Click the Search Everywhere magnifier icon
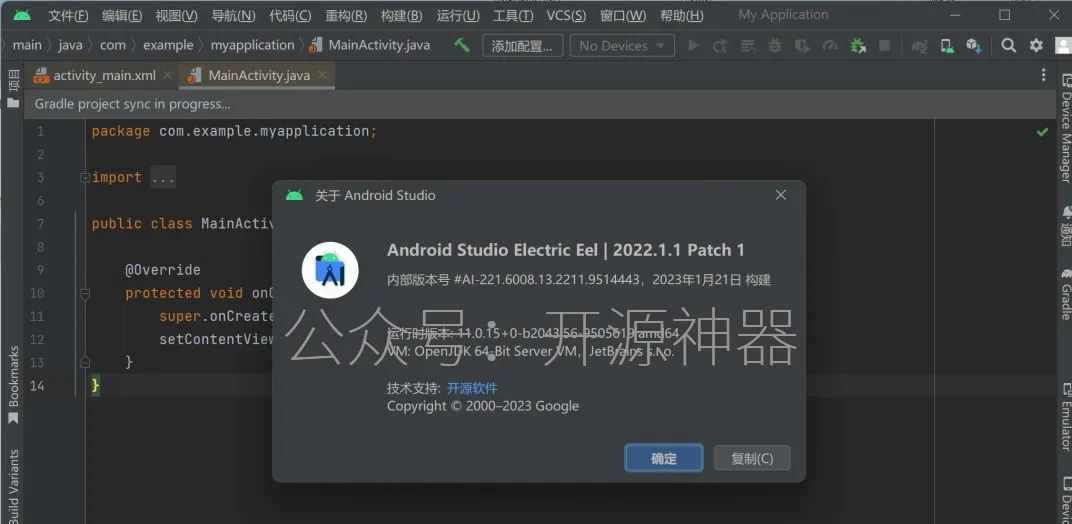 1009,45
